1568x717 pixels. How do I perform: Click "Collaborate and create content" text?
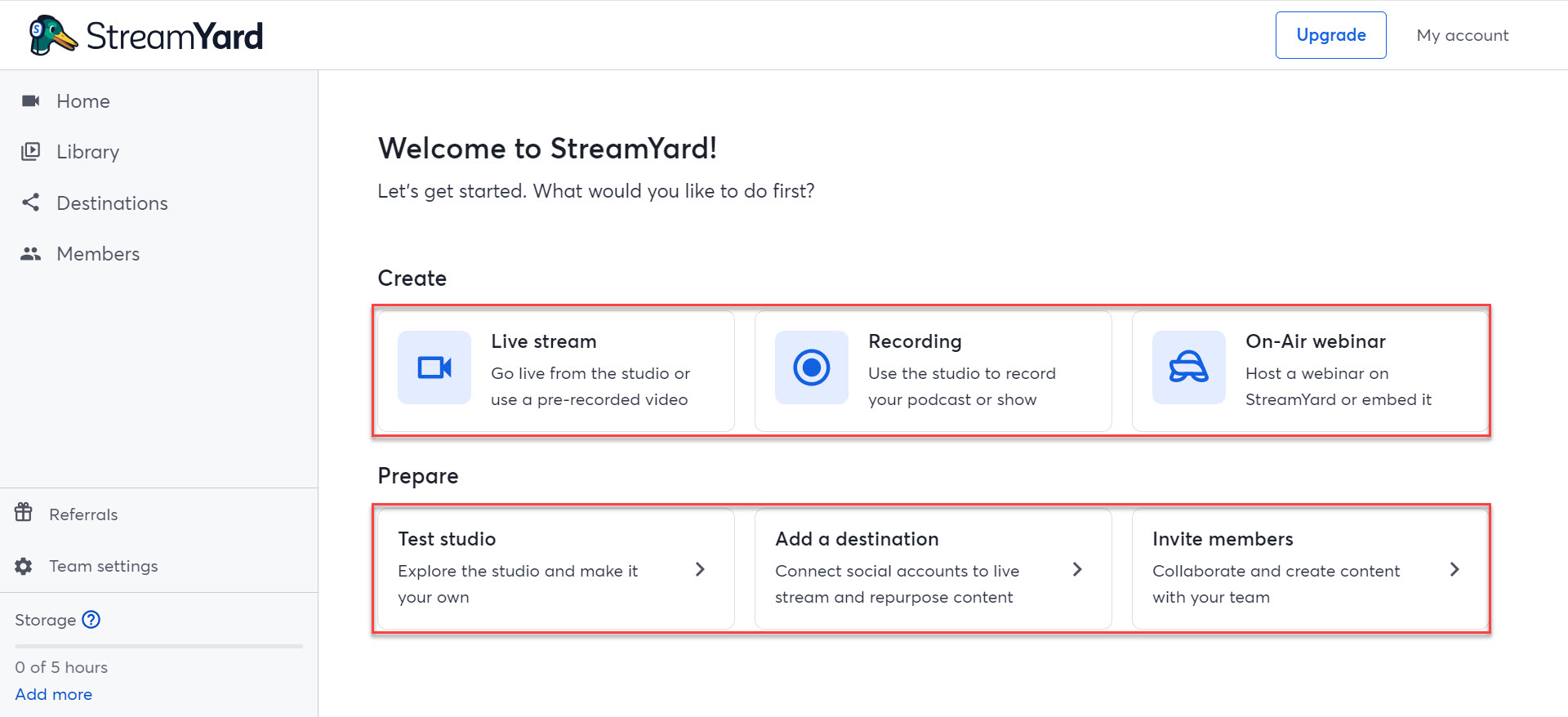[x=1276, y=571]
